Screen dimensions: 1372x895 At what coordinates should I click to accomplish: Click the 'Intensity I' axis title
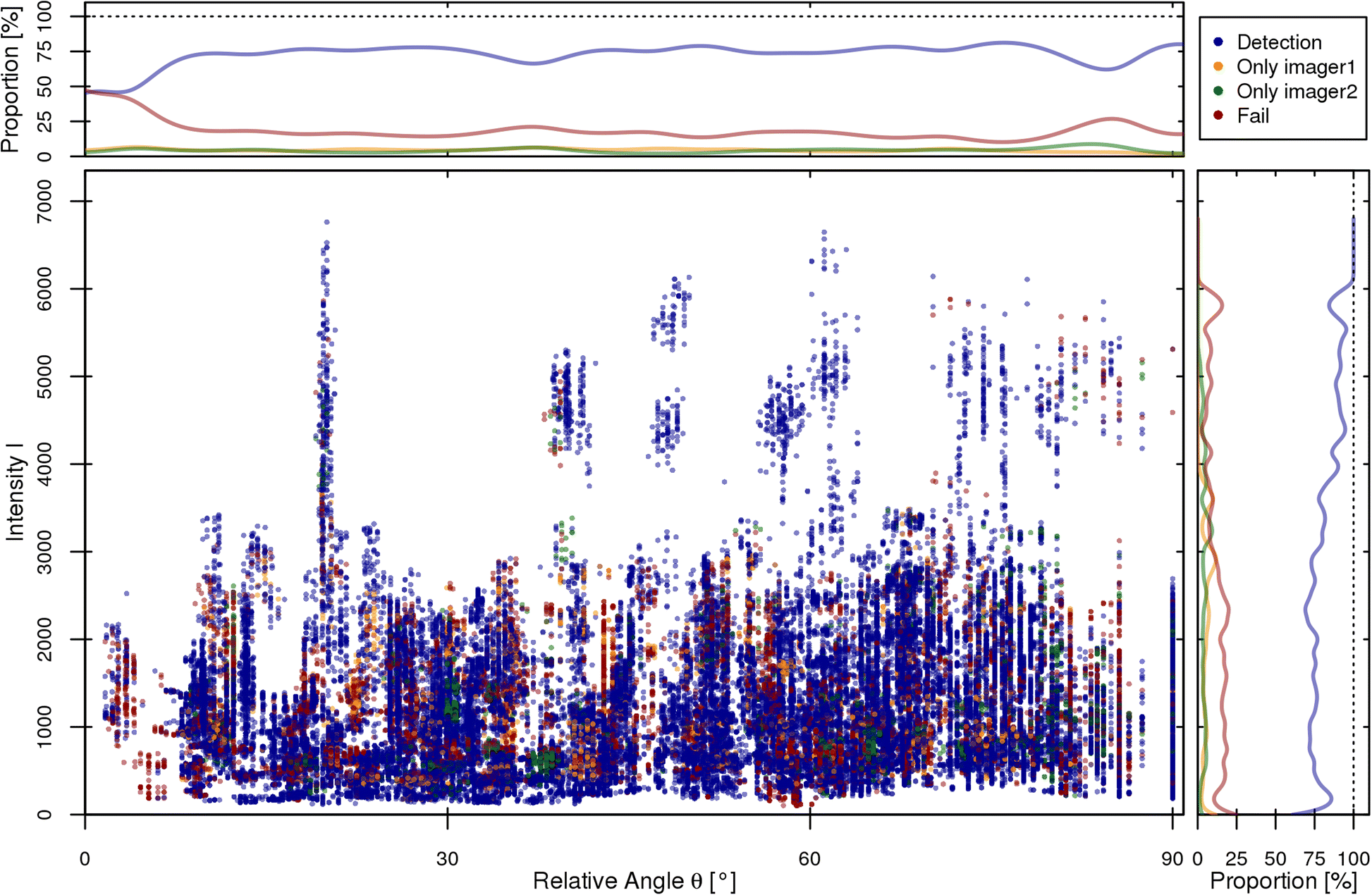tap(15, 492)
